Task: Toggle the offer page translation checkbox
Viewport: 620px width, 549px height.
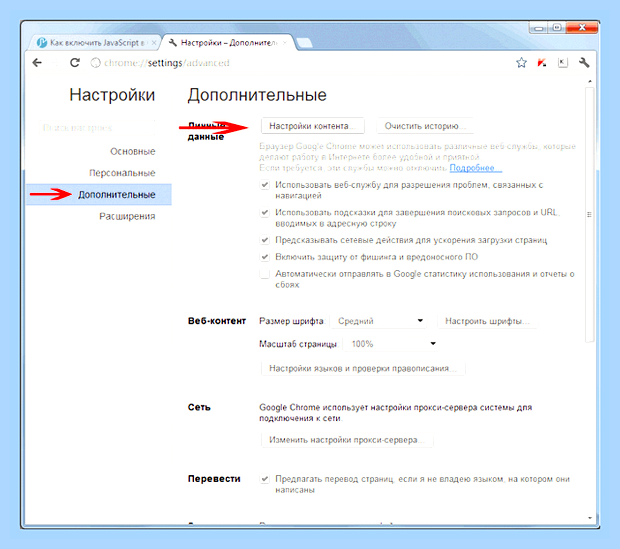Action: point(265,479)
